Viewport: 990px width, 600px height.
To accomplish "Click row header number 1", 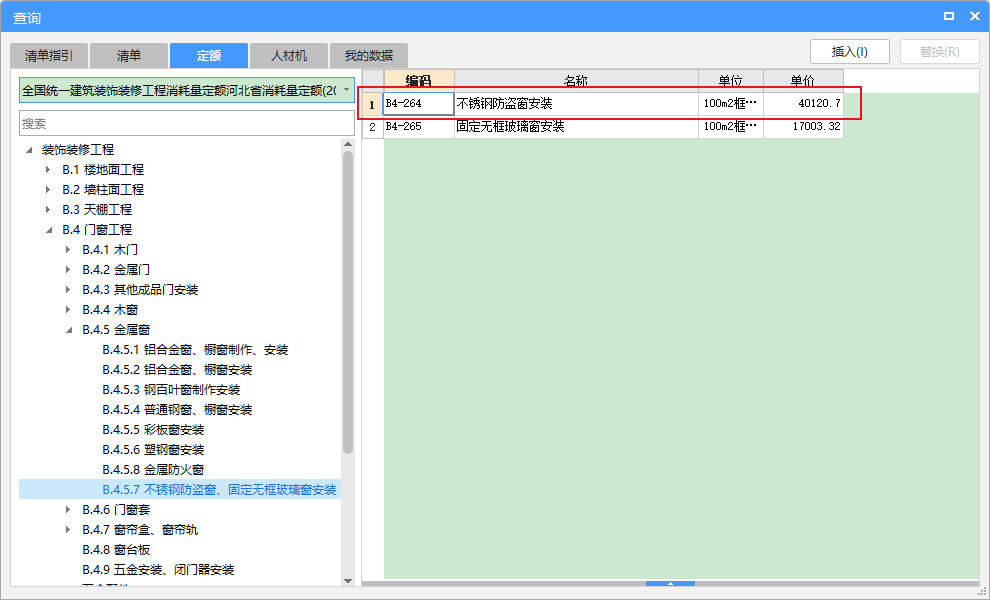I will pyautogui.click(x=373, y=104).
